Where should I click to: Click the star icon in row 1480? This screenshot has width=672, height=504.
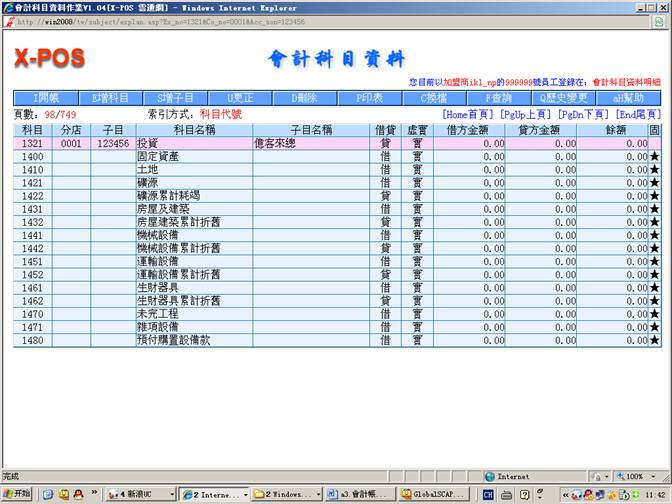(x=655, y=340)
